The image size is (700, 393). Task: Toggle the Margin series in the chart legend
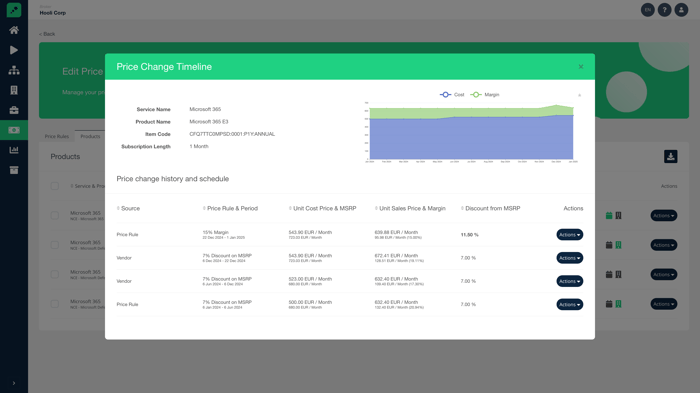tap(485, 95)
